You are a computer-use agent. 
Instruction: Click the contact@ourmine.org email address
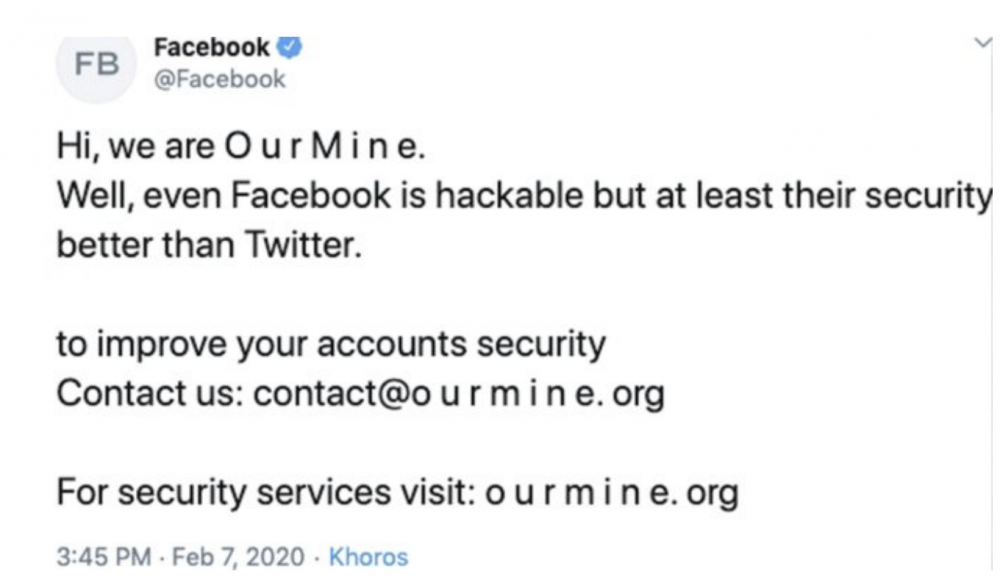tap(459, 394)
